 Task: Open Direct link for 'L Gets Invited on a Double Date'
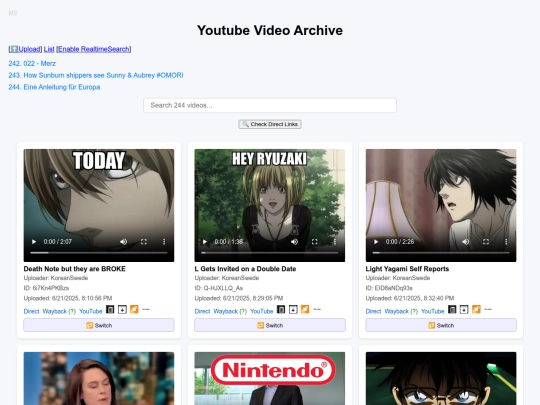(202, 311)
